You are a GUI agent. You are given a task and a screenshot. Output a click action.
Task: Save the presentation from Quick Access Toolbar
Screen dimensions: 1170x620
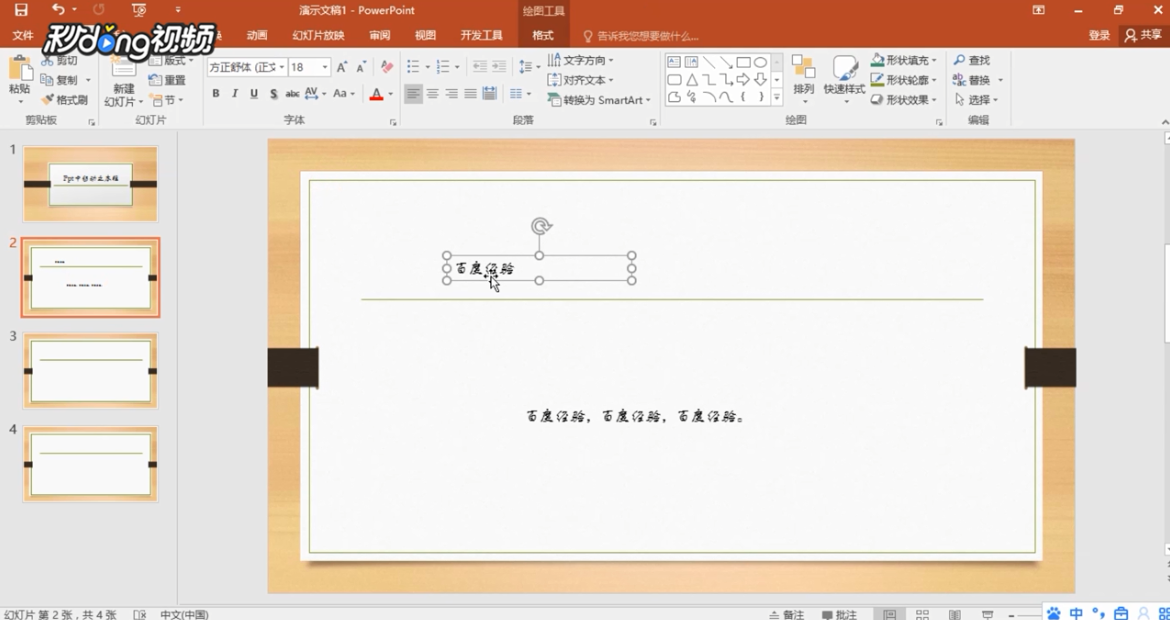[21, 10]
